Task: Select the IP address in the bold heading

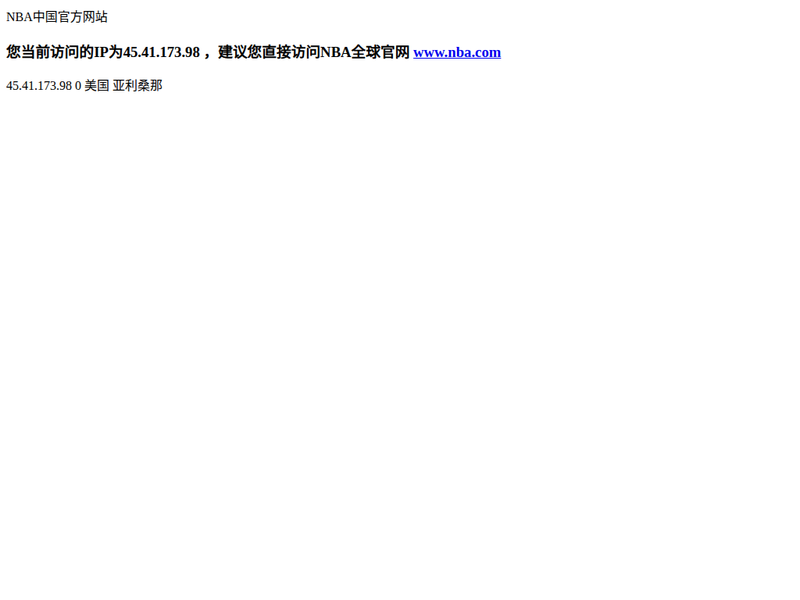Action: (161, 53)
